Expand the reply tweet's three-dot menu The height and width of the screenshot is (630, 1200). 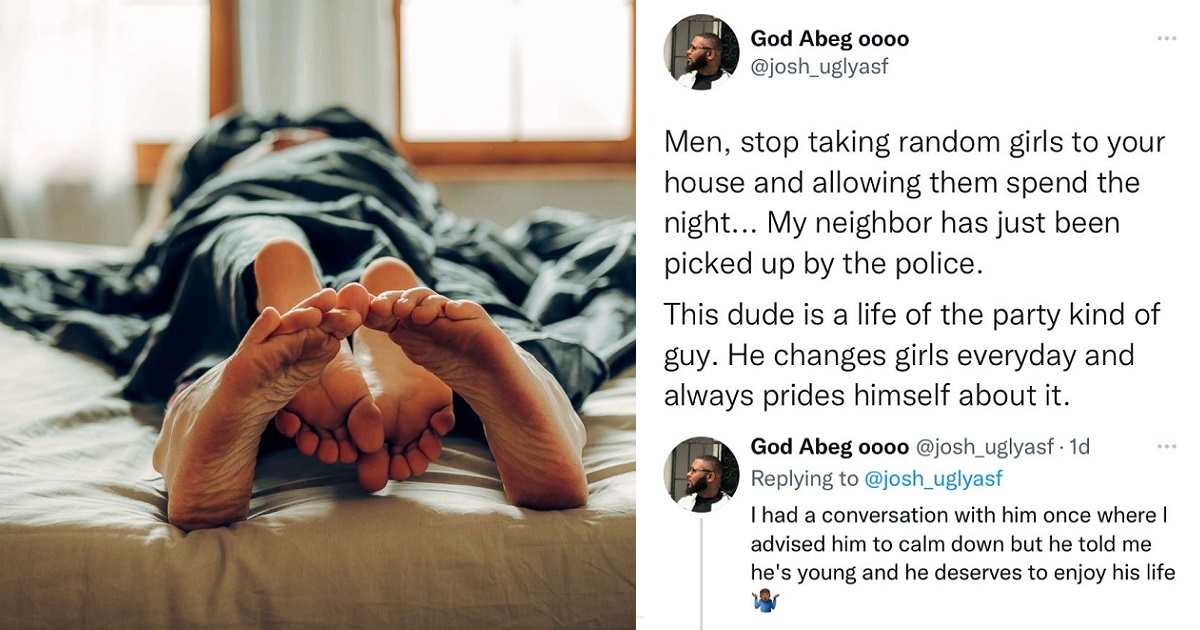[1166, 447]
